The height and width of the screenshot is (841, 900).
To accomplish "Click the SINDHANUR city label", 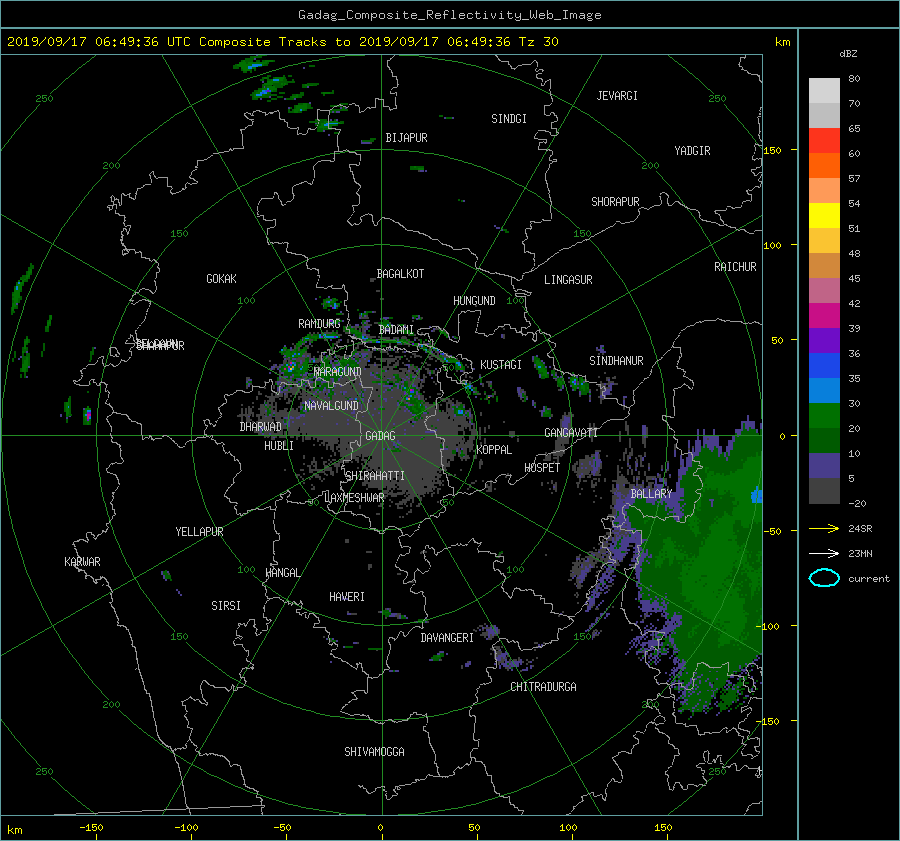I will (x=616, y=361).
